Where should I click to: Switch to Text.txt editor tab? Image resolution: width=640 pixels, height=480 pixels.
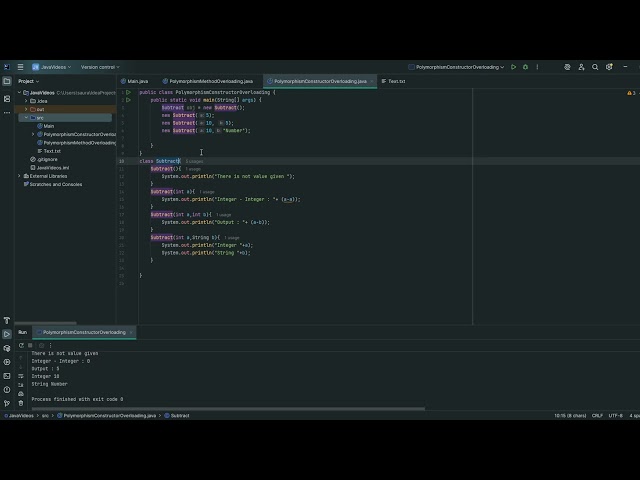(x=393, y=81)
